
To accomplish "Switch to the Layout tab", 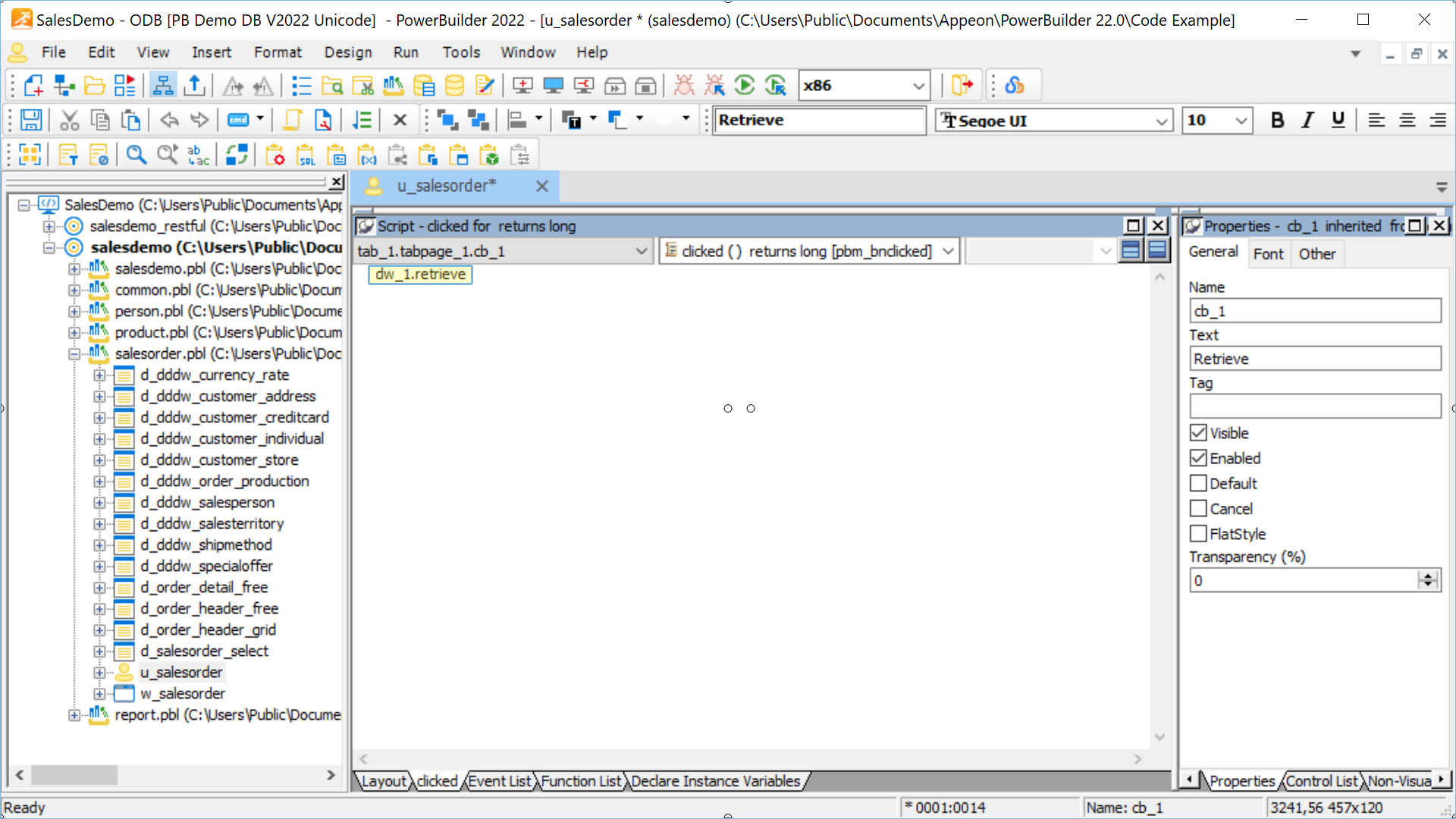I will point(384,781).
